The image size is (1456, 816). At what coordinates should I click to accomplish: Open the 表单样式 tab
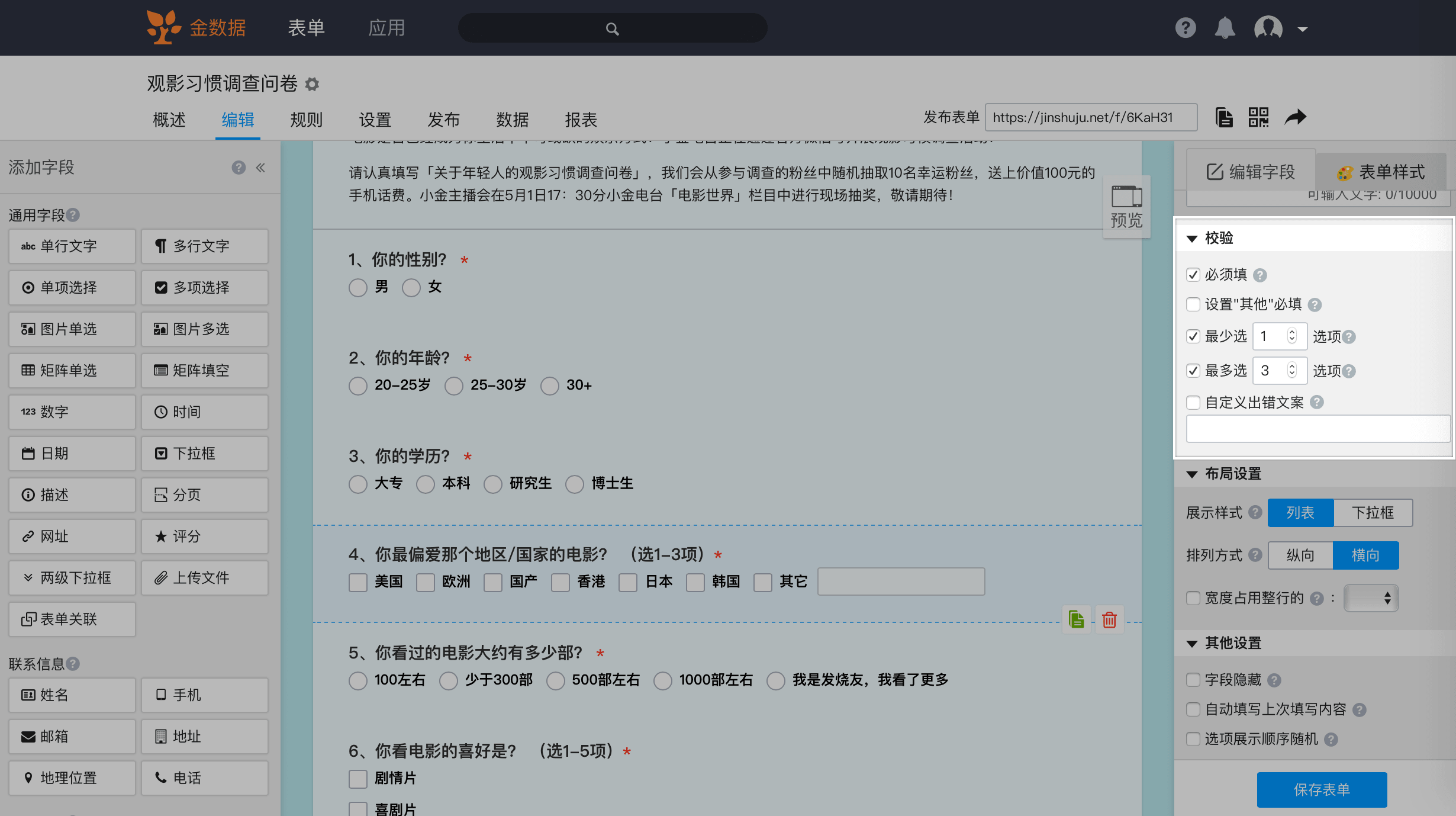point(1380,172)
